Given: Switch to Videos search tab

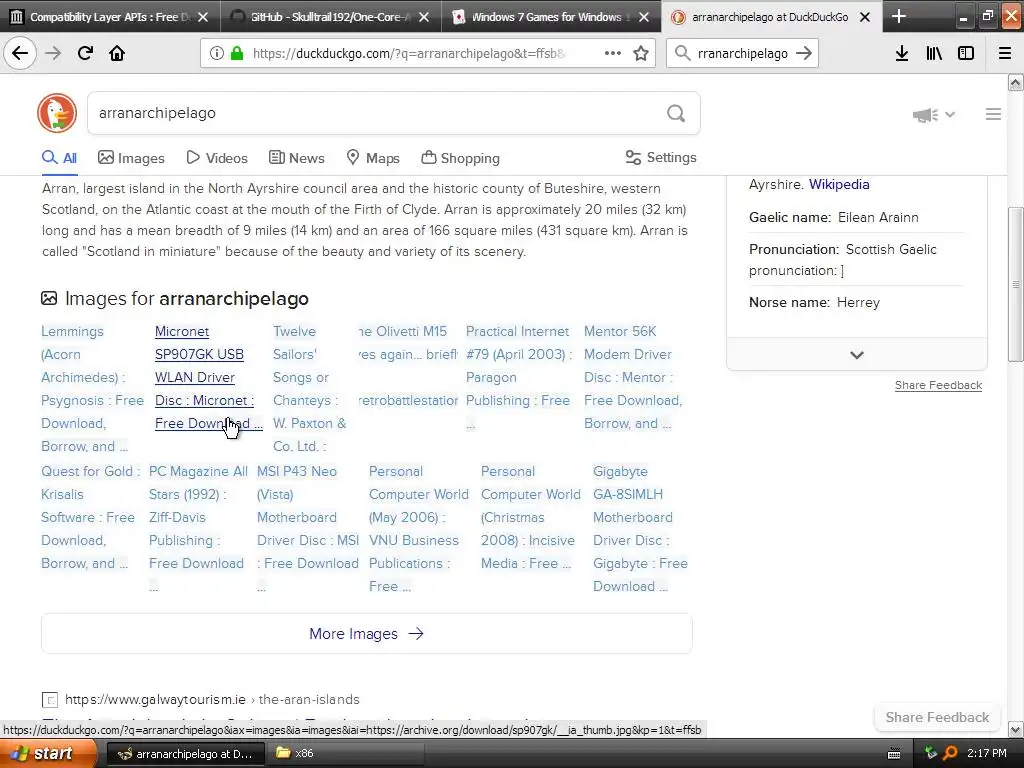Looking at the screenshot, I should pyautogui.click(x=217, y=158).
